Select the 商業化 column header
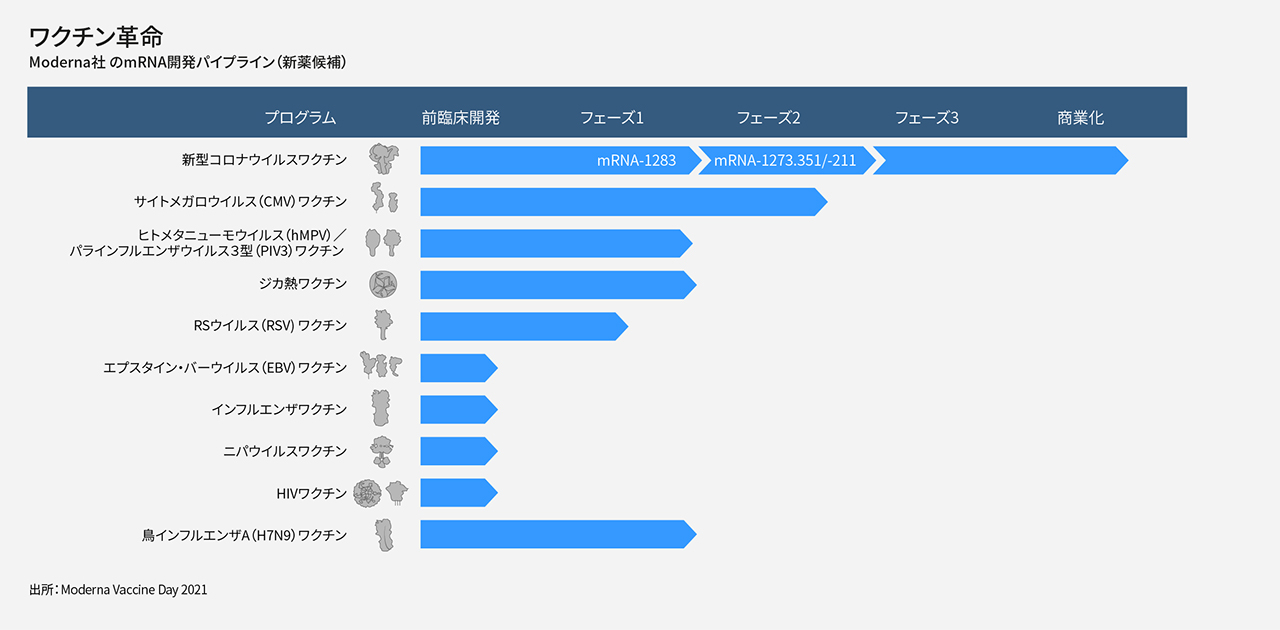 tap(1080, 118)
